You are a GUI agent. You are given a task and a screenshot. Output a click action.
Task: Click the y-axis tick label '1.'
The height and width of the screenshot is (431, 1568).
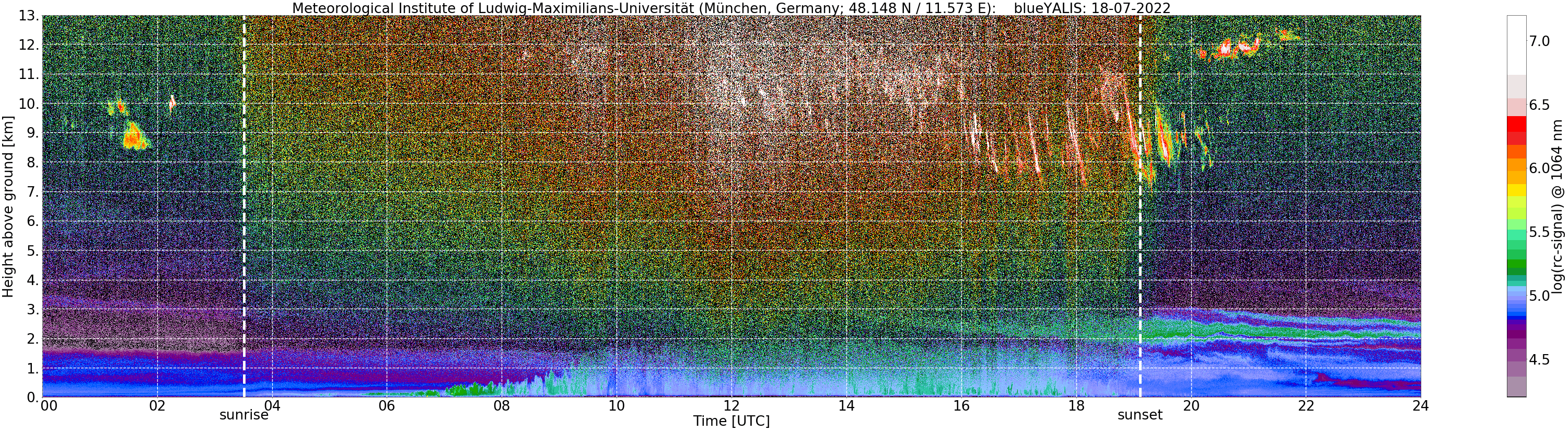pyautogui.click(x=33, y=368)
